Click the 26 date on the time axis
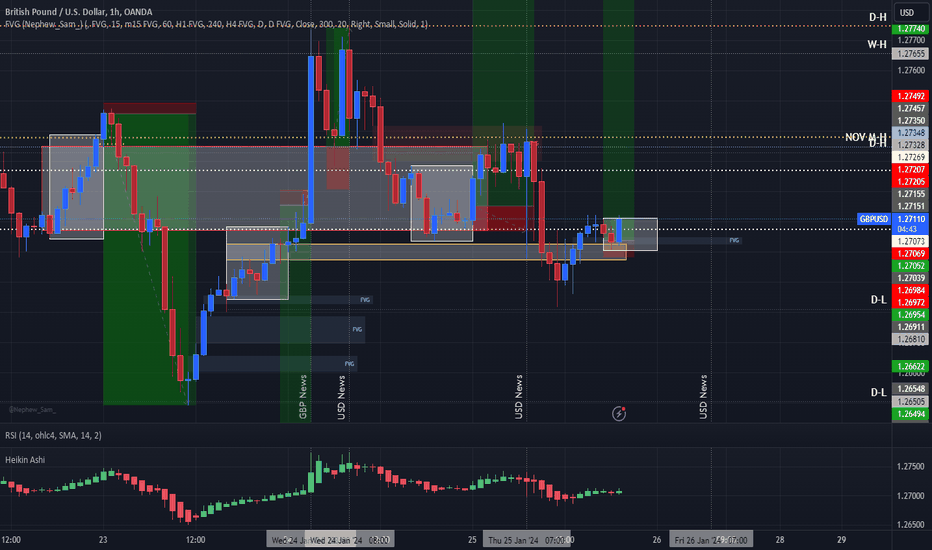The image size is (932, 550). 657,540
